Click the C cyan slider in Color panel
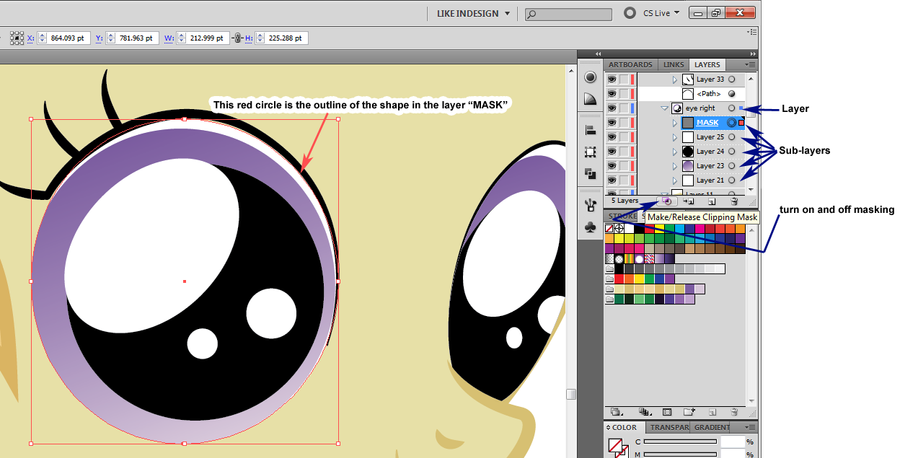Image resolution: width=900 pixels, height=458 pixels. [680, 442]
